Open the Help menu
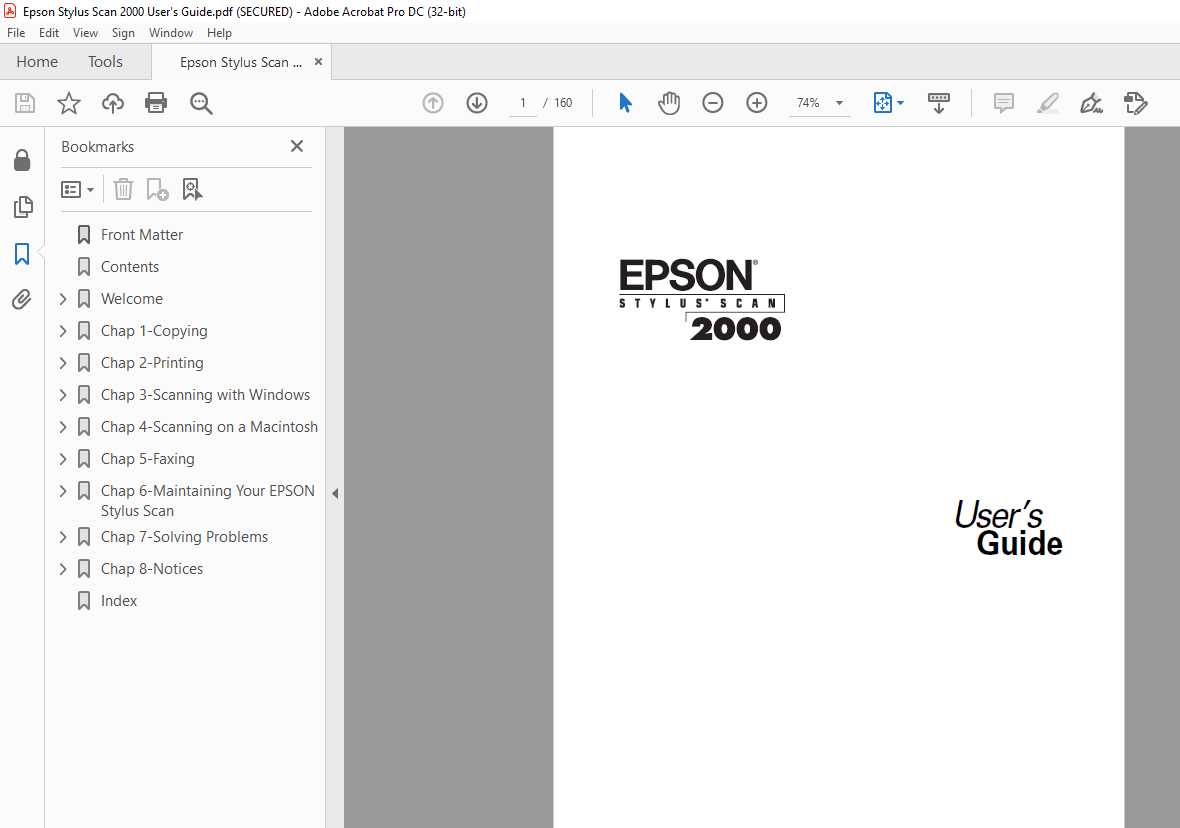The height and width of the screenshot is (828, 1180). click(219, 33)
